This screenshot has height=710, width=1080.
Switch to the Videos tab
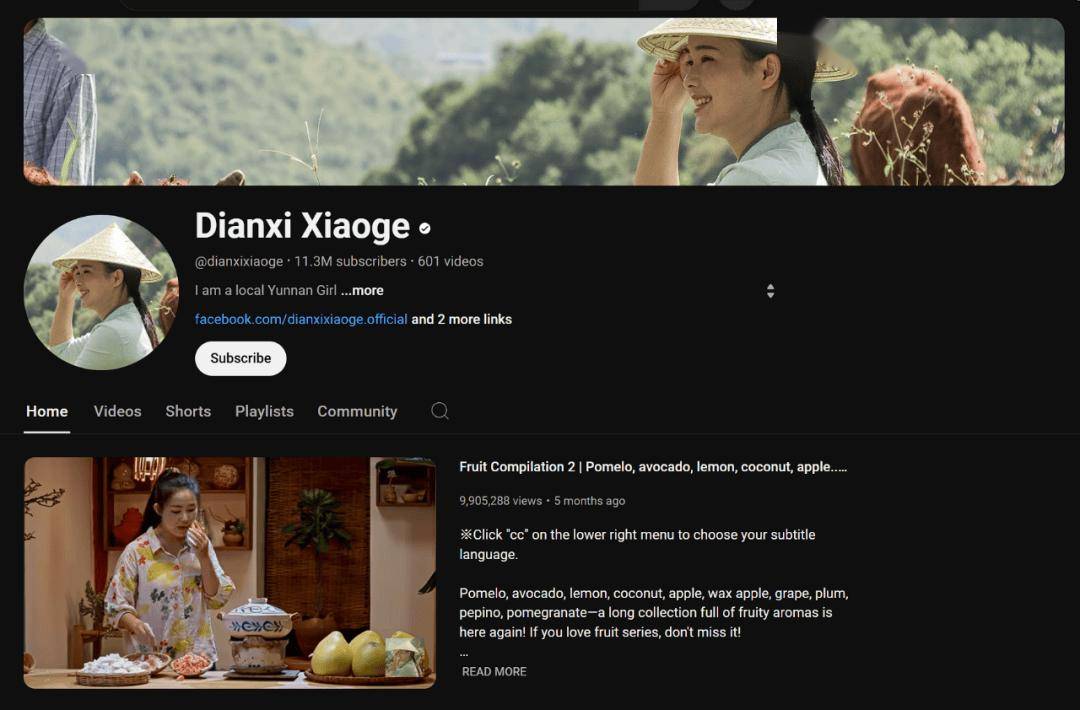click(118, 411)
